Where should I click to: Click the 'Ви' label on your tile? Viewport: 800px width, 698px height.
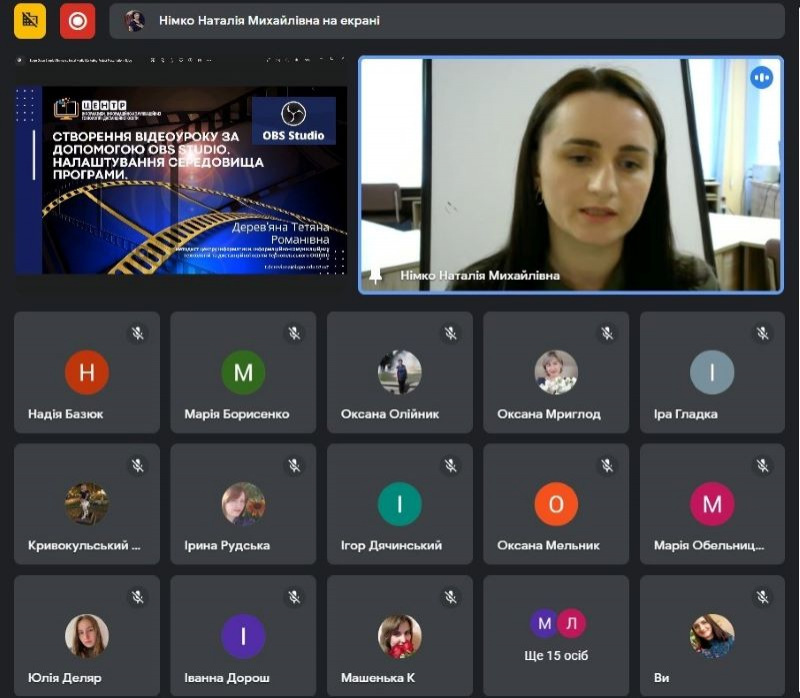661,678
